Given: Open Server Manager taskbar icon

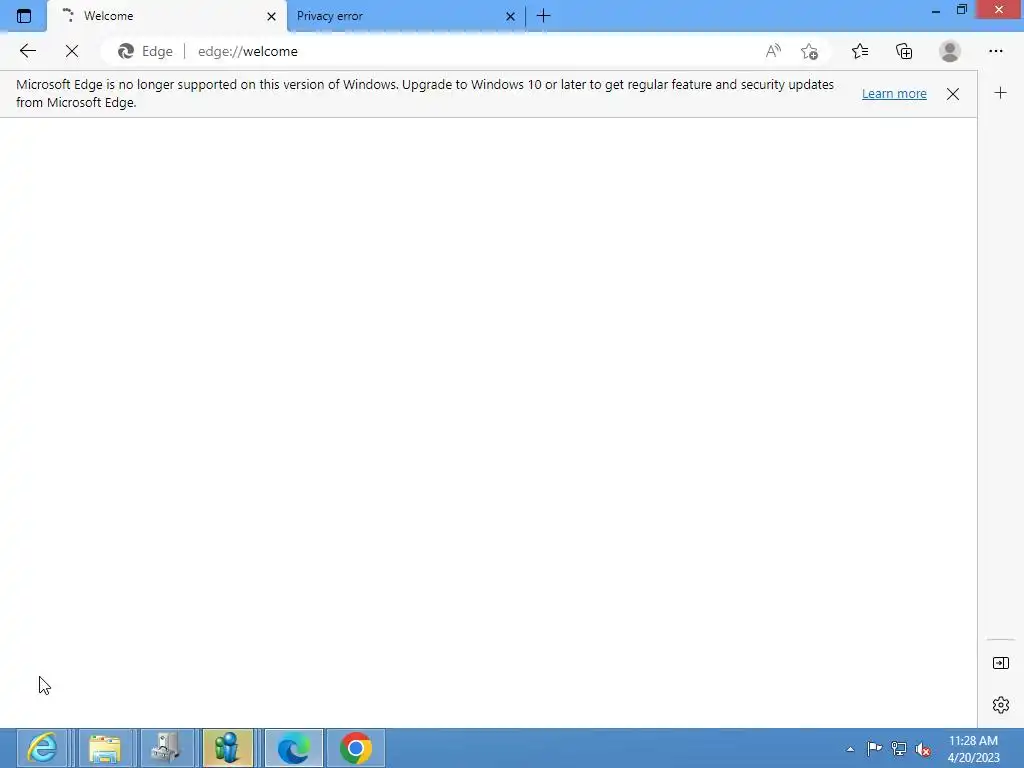Looking at the screenshot, I should (167, 748).
